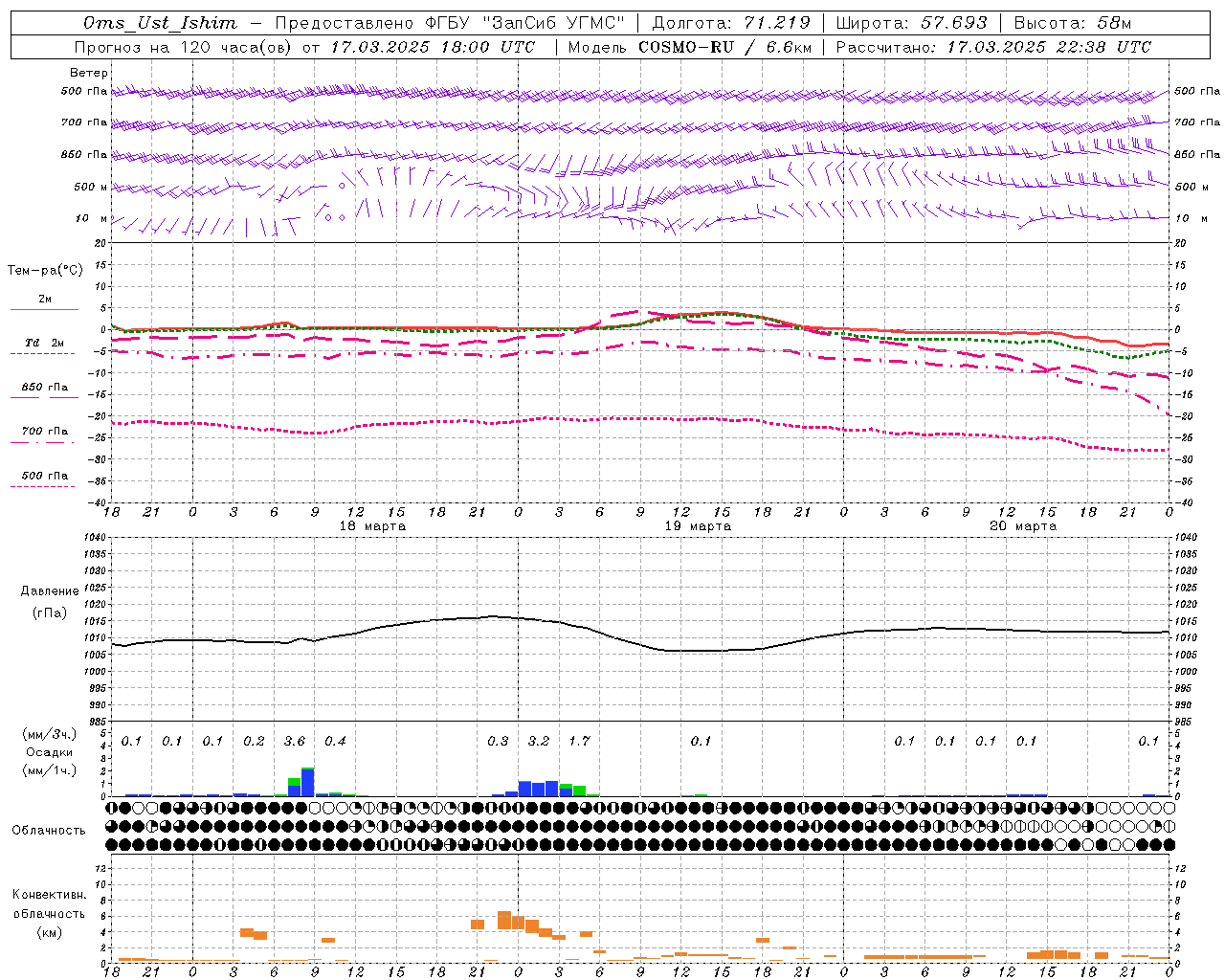Click the 1.7 precipitation total
The width and height of the screenshot is (1225, 980).
(x=579, y=742)
